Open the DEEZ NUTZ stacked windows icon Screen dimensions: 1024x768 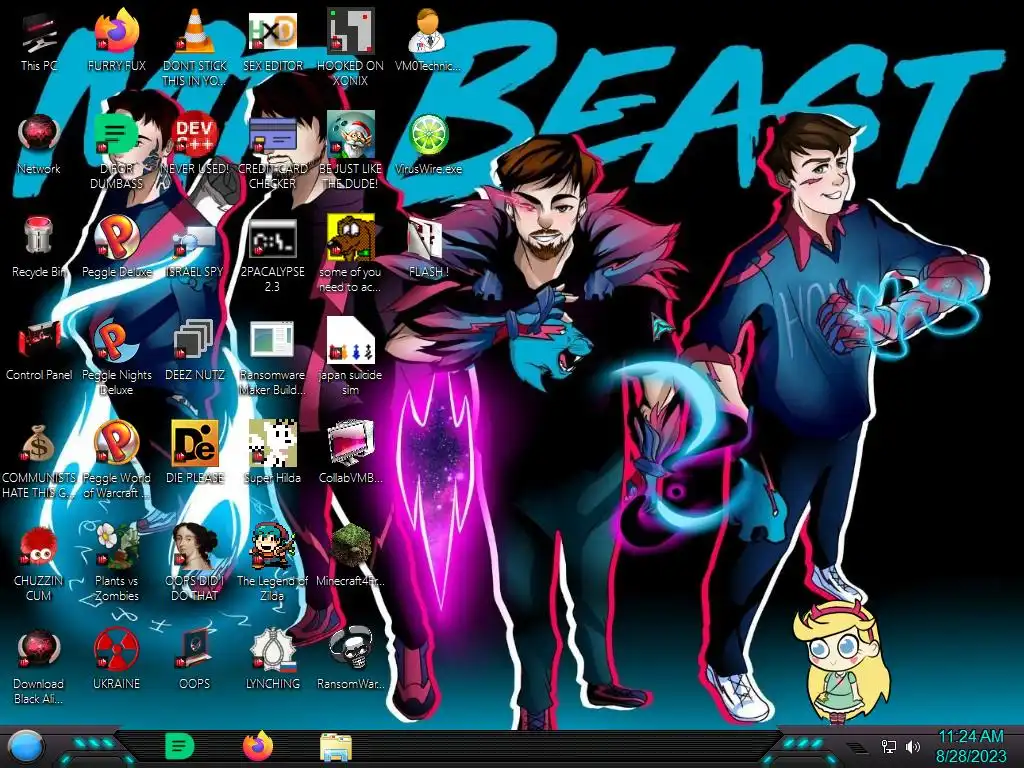click(x=195, y=341)
